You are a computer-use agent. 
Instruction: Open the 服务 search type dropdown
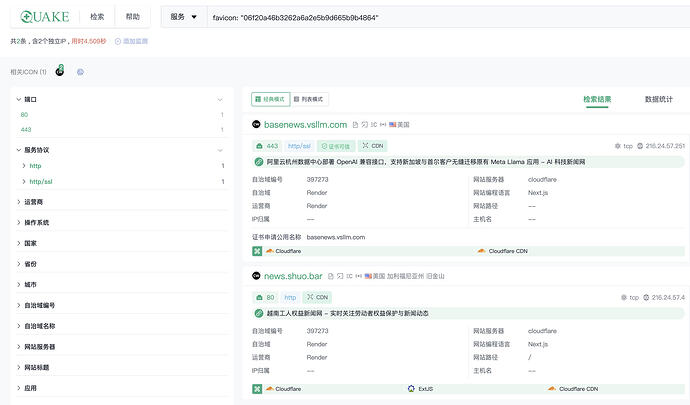[x=184, y=17]
